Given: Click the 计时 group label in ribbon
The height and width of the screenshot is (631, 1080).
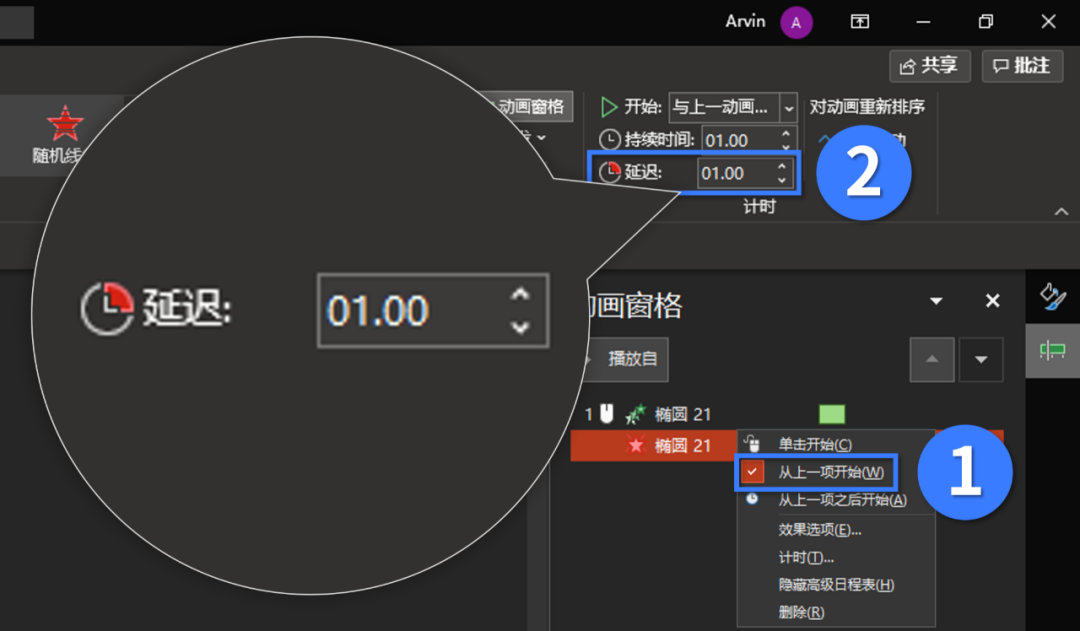Looking at the screenshot, I should click(x=760, y=207).
